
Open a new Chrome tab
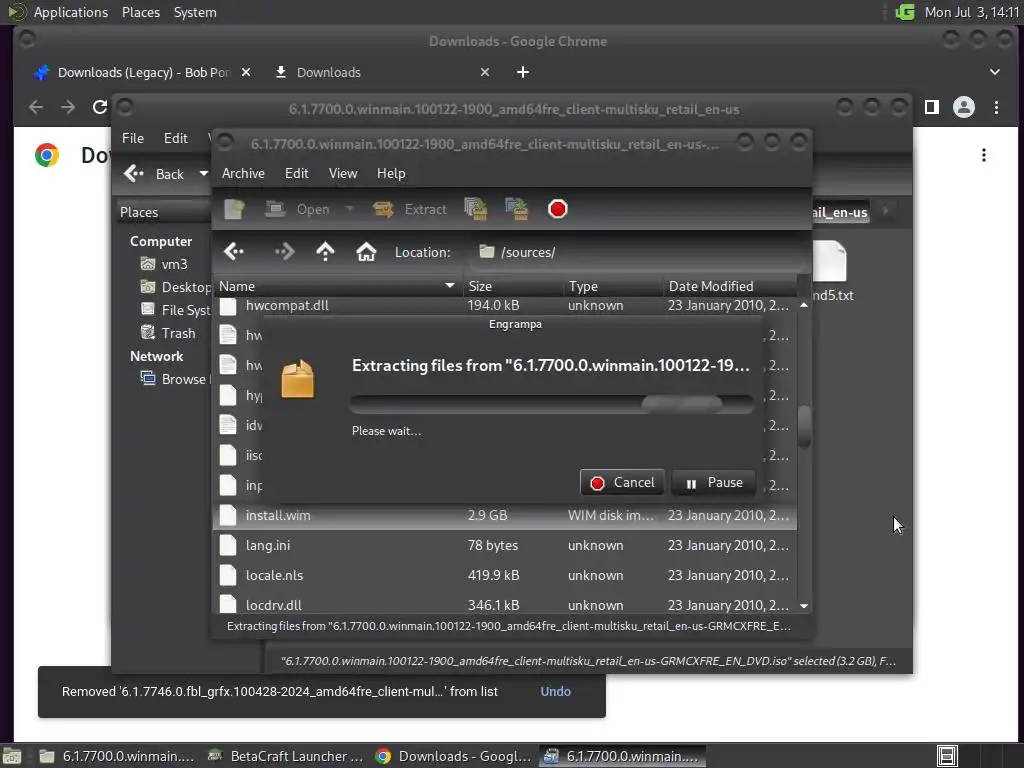523,72
